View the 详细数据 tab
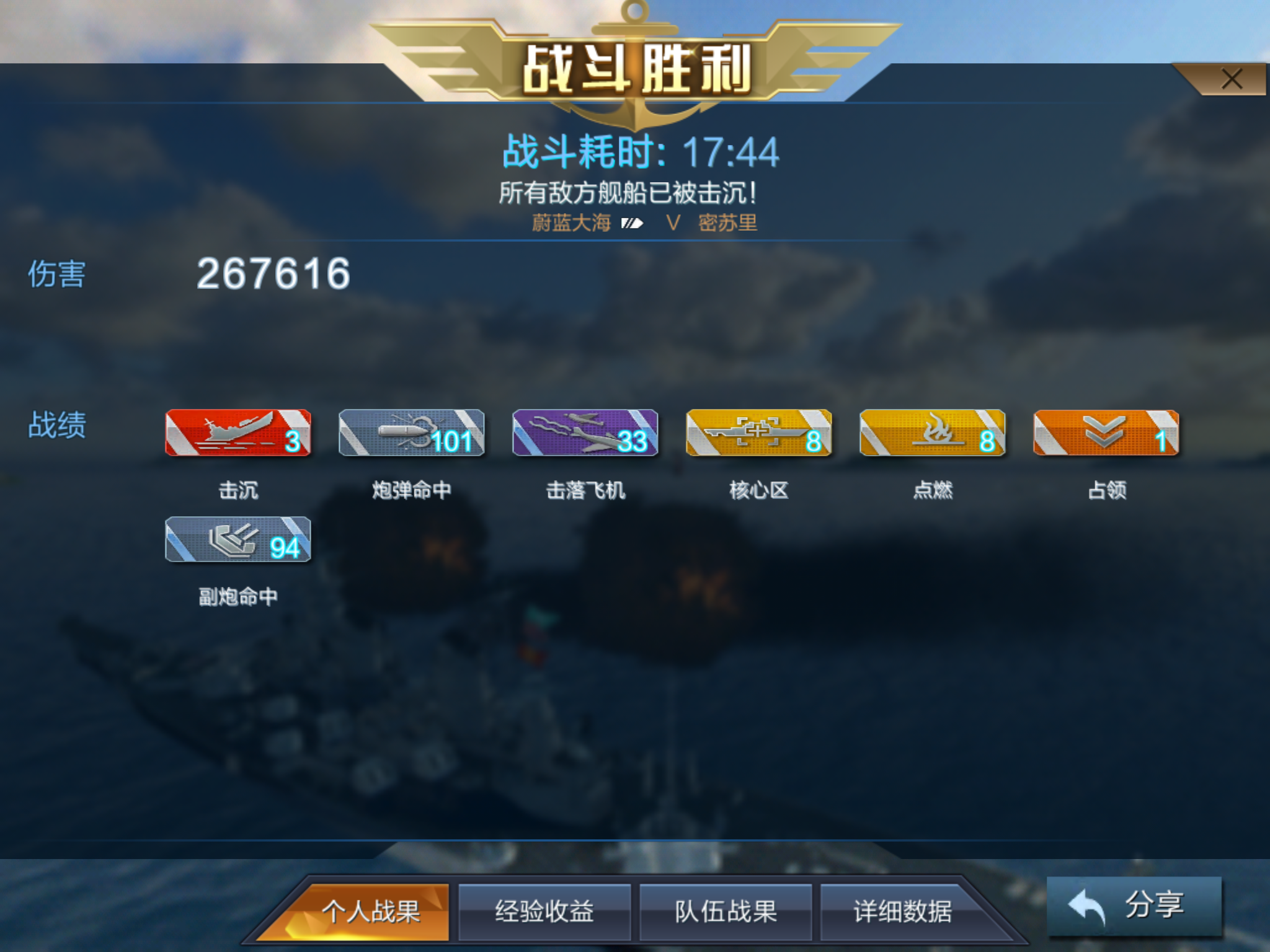This screenshot has height=952, width=1270. [903, 911]
